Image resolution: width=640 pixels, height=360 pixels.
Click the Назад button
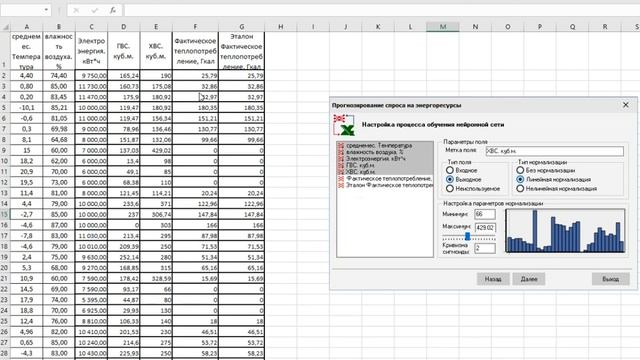[x=493, y=279]
